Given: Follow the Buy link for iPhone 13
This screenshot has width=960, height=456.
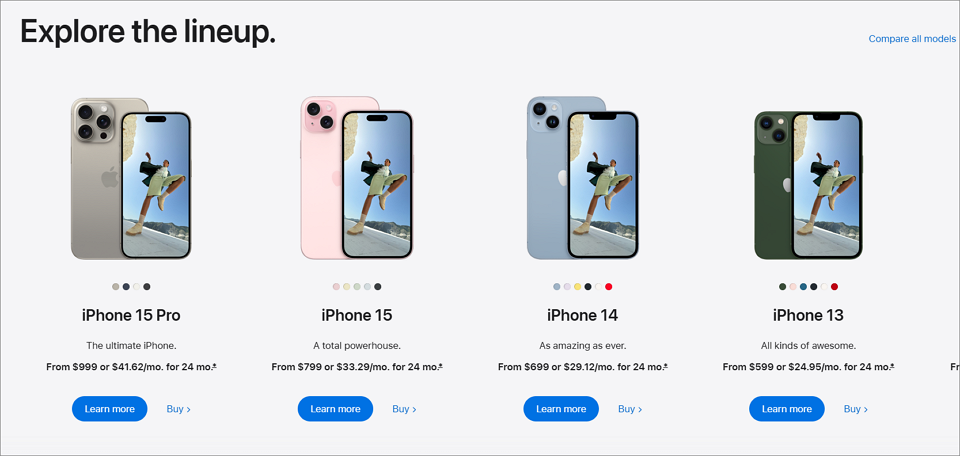Looking at the screenshot, I should (855, 409).
